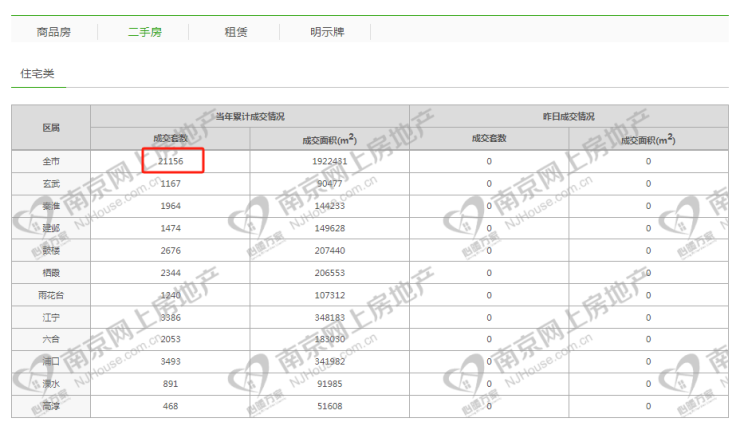This screenshot has height=430, width=740.
Task: Click the value 1167 for 玄武
Action: [x=170, y=184]
